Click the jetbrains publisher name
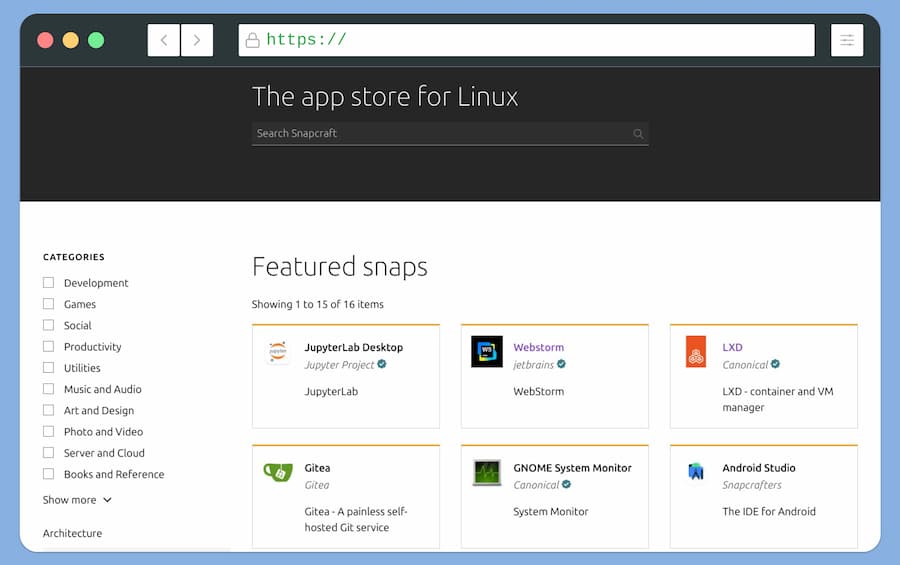The image size is (900, 565). pyautogui.click(x=533, y=365)
